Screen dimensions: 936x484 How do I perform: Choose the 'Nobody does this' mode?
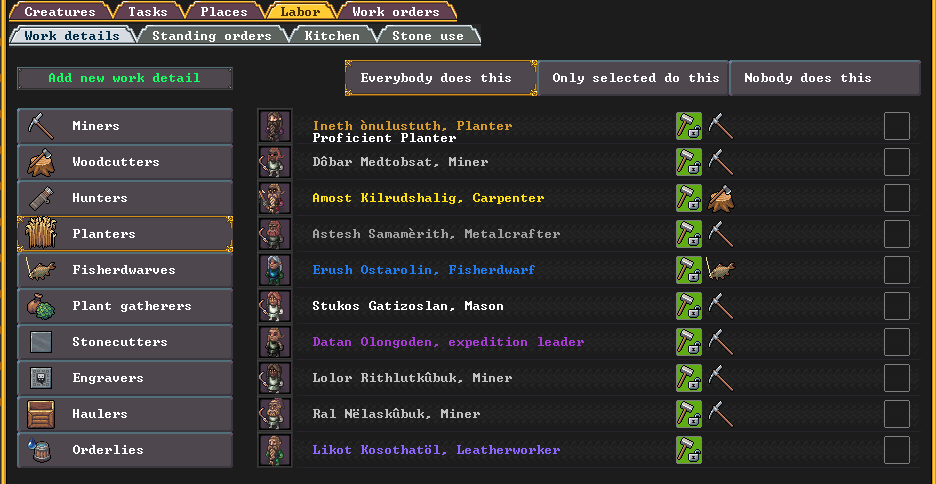825,78
